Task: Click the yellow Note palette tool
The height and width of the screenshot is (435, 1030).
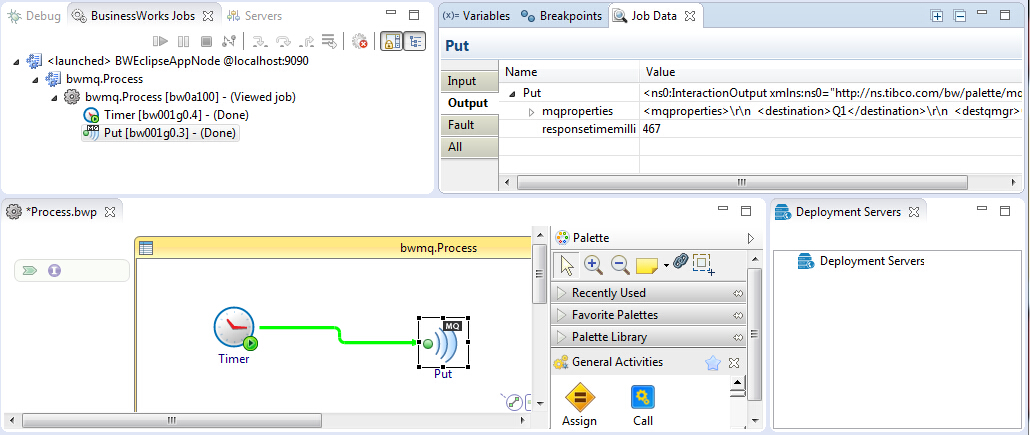Action: (647, 265)
